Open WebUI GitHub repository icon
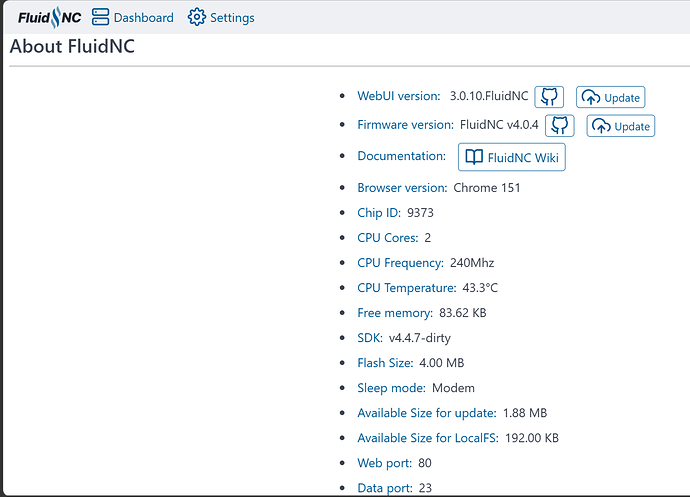The height and width of the screenshot is (497, 690). (549, 97)
